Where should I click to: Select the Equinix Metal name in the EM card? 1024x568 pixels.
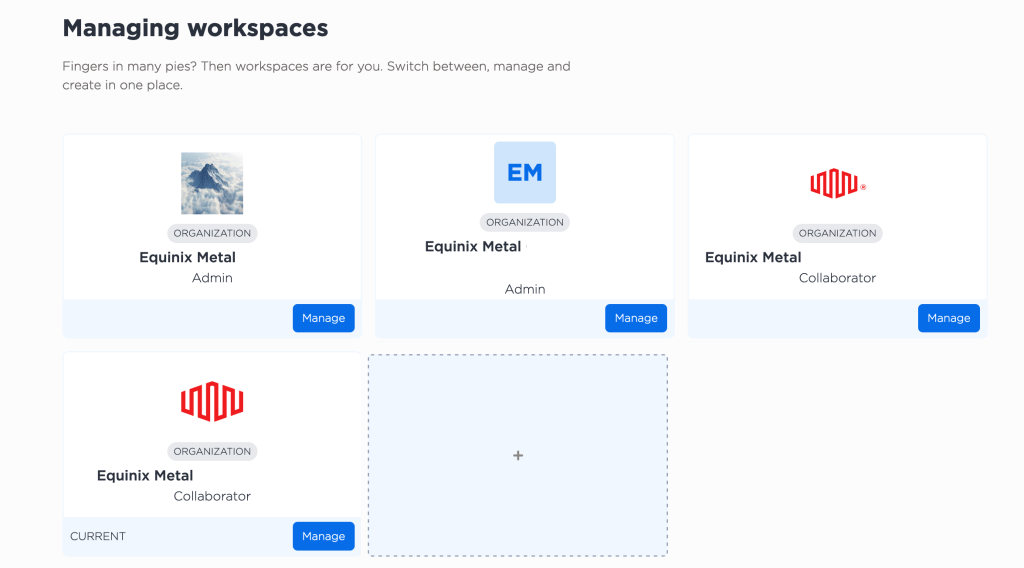[473, 246]
